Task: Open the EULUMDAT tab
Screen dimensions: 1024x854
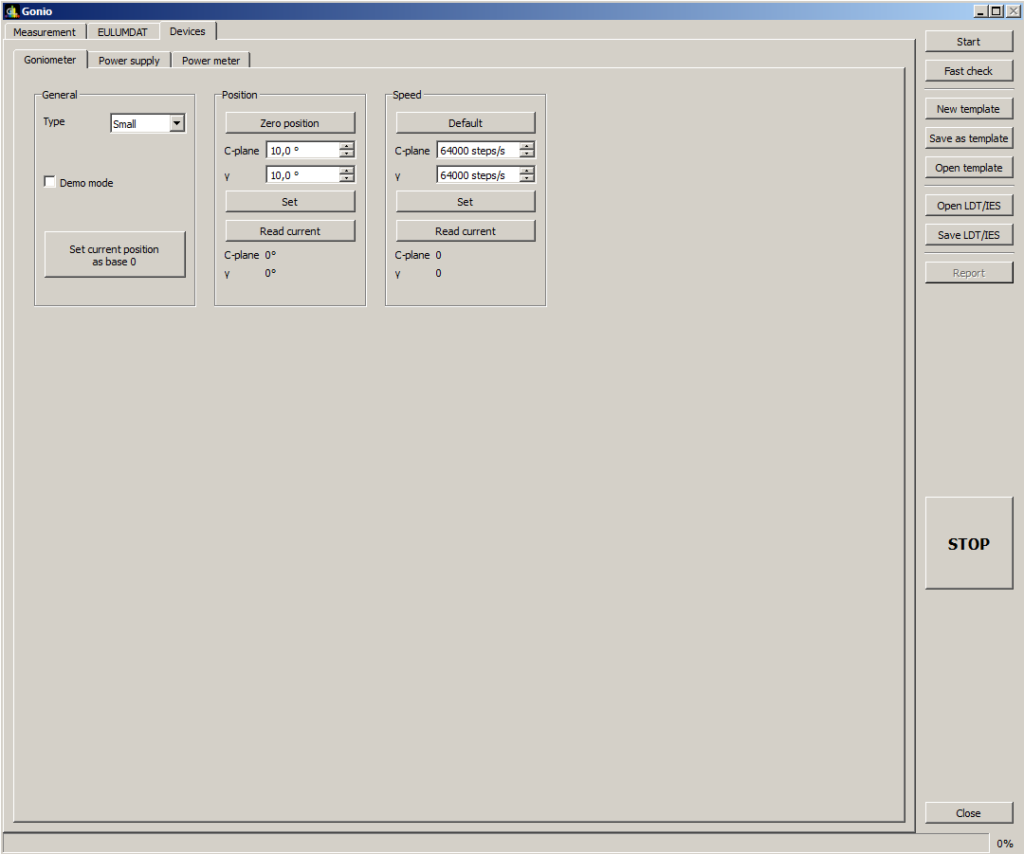Action: click(122, 32)
